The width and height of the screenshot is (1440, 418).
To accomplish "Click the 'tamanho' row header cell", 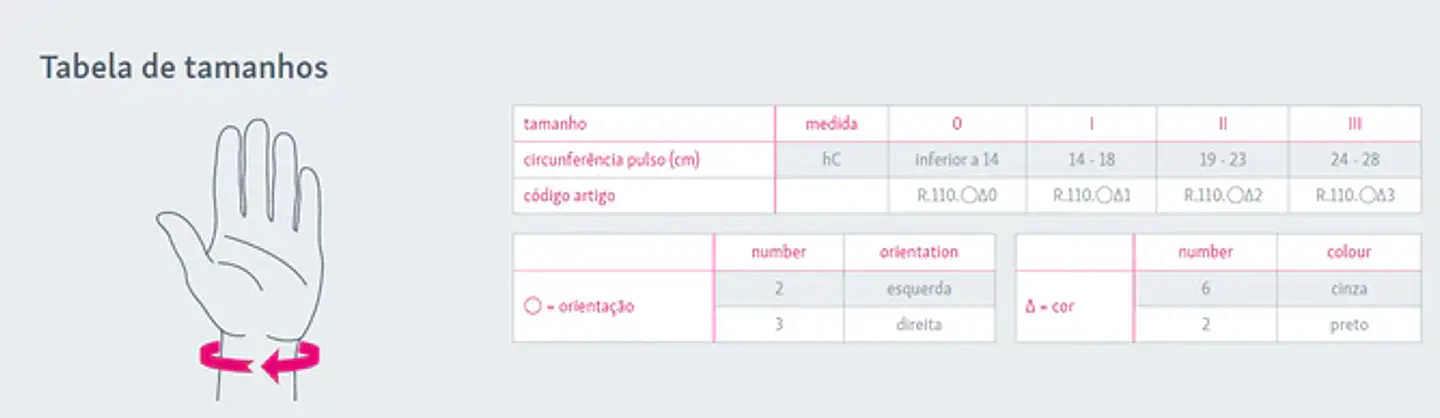I will click(x=644, y=124).
